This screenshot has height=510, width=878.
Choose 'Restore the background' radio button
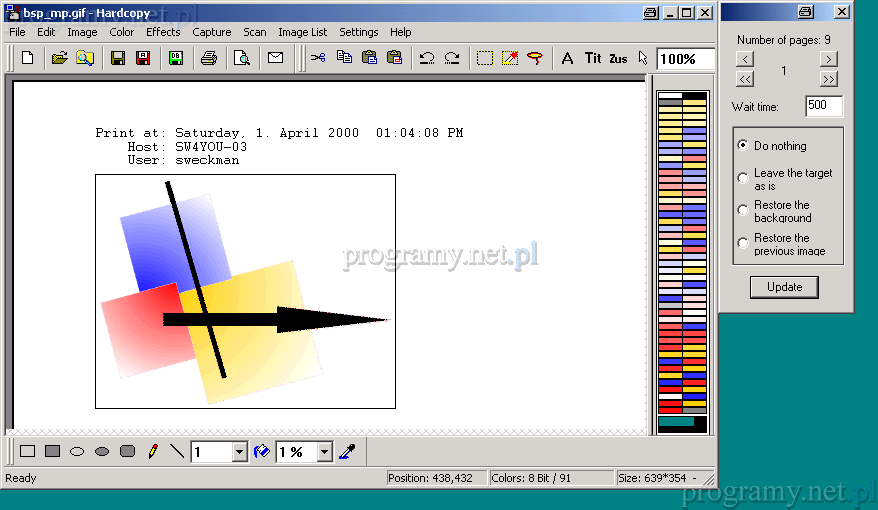click(x=743, y=211)
